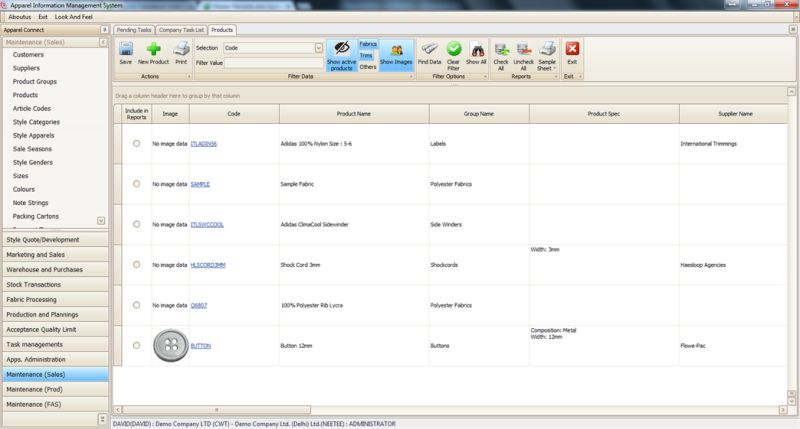Open the Selection Code dropdown
This screenshot has width=800, height=429.
click(318, 48)
